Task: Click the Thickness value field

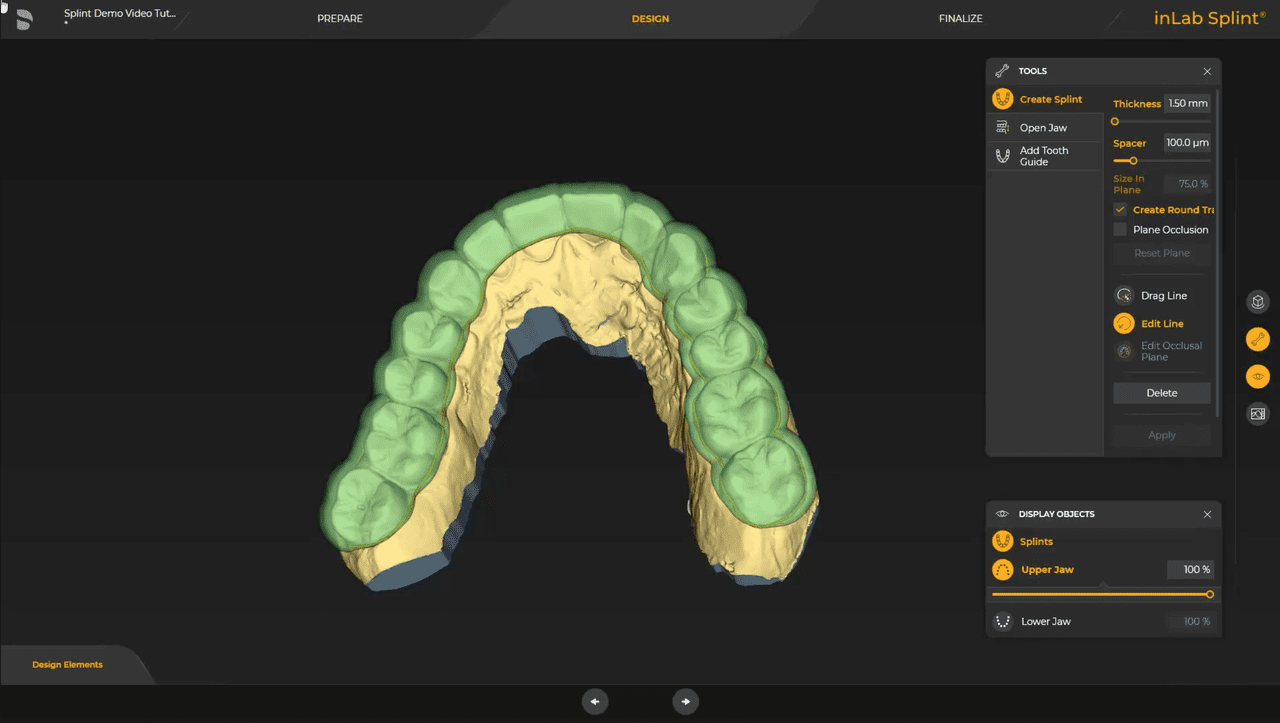Action: (x=1187, y=103)
